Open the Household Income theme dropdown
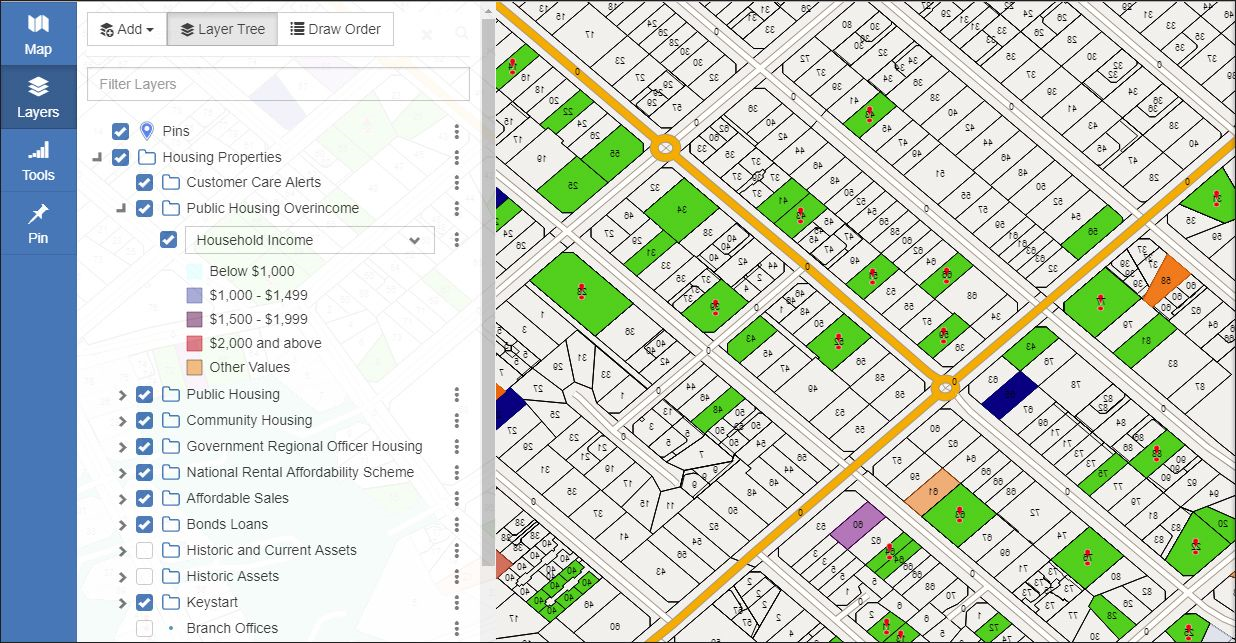Screen dimensions: 1236x643 click(310, 240)
